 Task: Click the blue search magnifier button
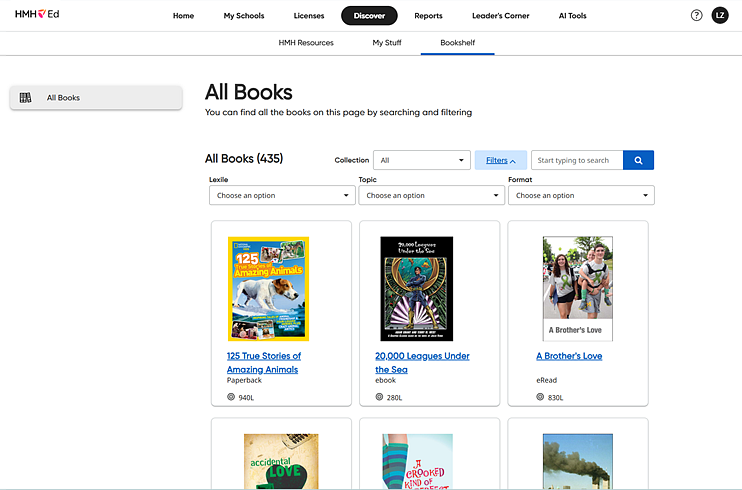pyautogui.click(x=638, y=160)
